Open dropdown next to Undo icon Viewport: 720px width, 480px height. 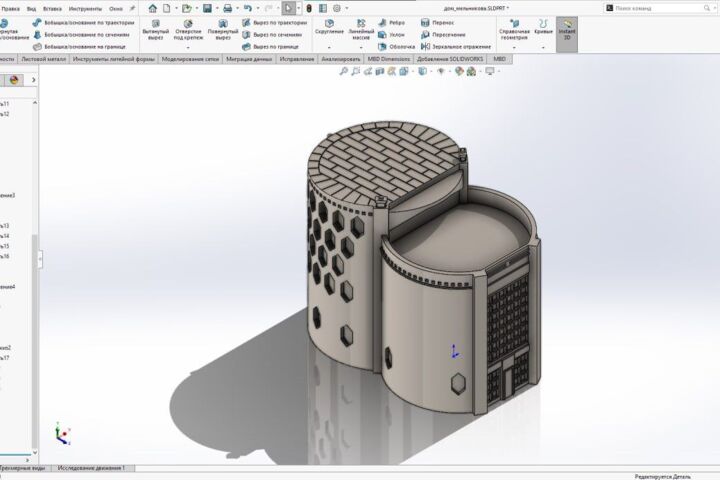click(258, 8)
